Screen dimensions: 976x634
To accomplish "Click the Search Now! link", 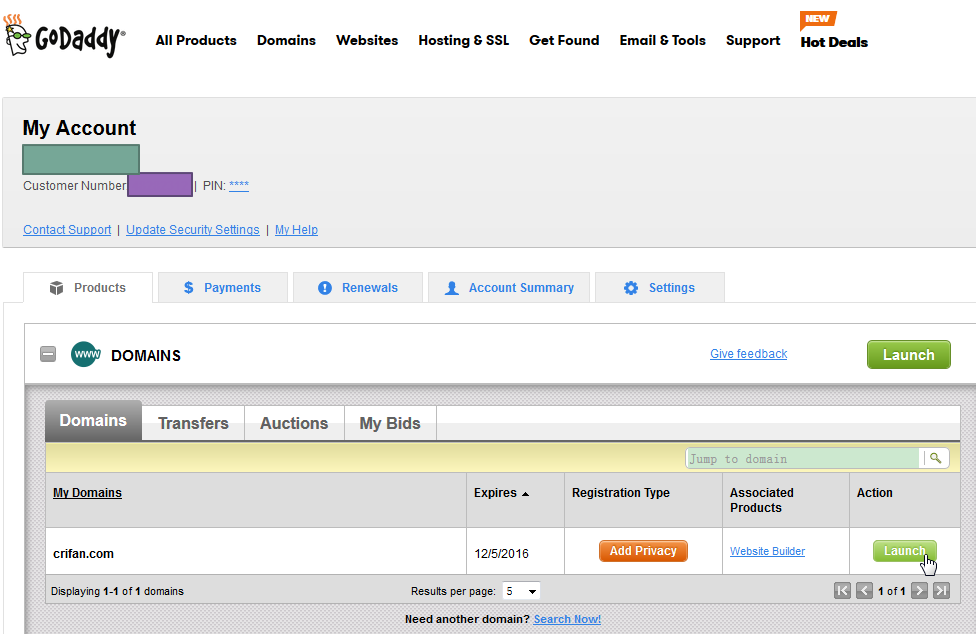I will (x=567, y=619).
